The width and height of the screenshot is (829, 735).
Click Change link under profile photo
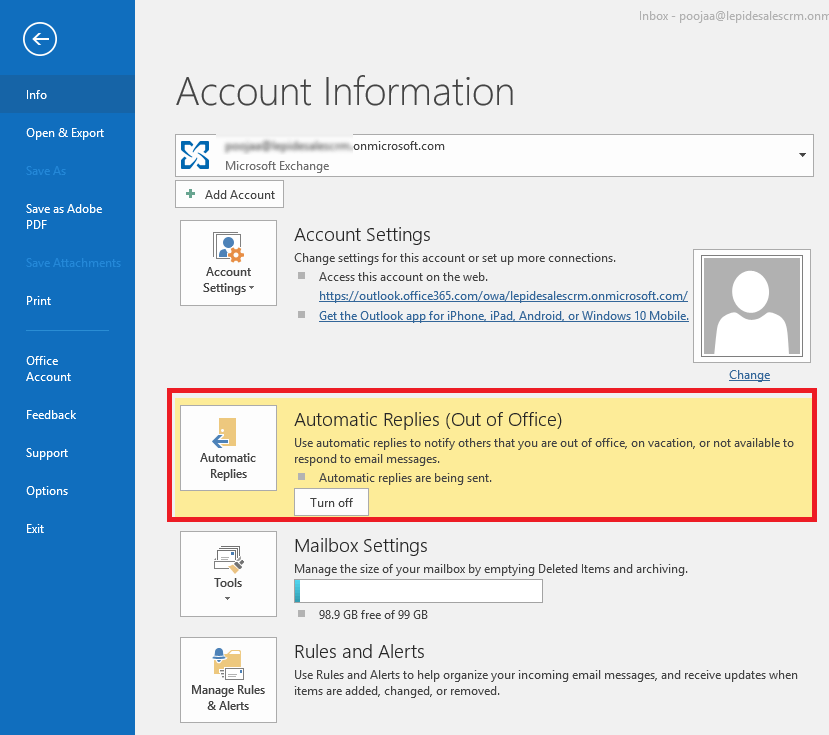tap(749, 375)
